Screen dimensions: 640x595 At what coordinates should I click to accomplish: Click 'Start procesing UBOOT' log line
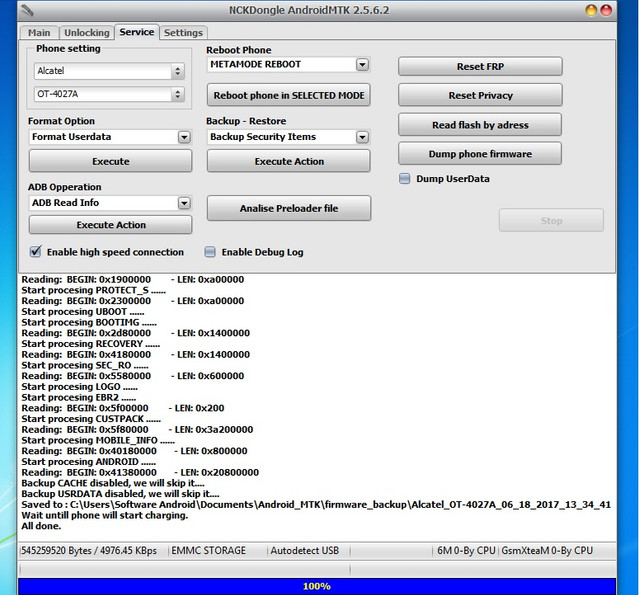pos(83,311)
